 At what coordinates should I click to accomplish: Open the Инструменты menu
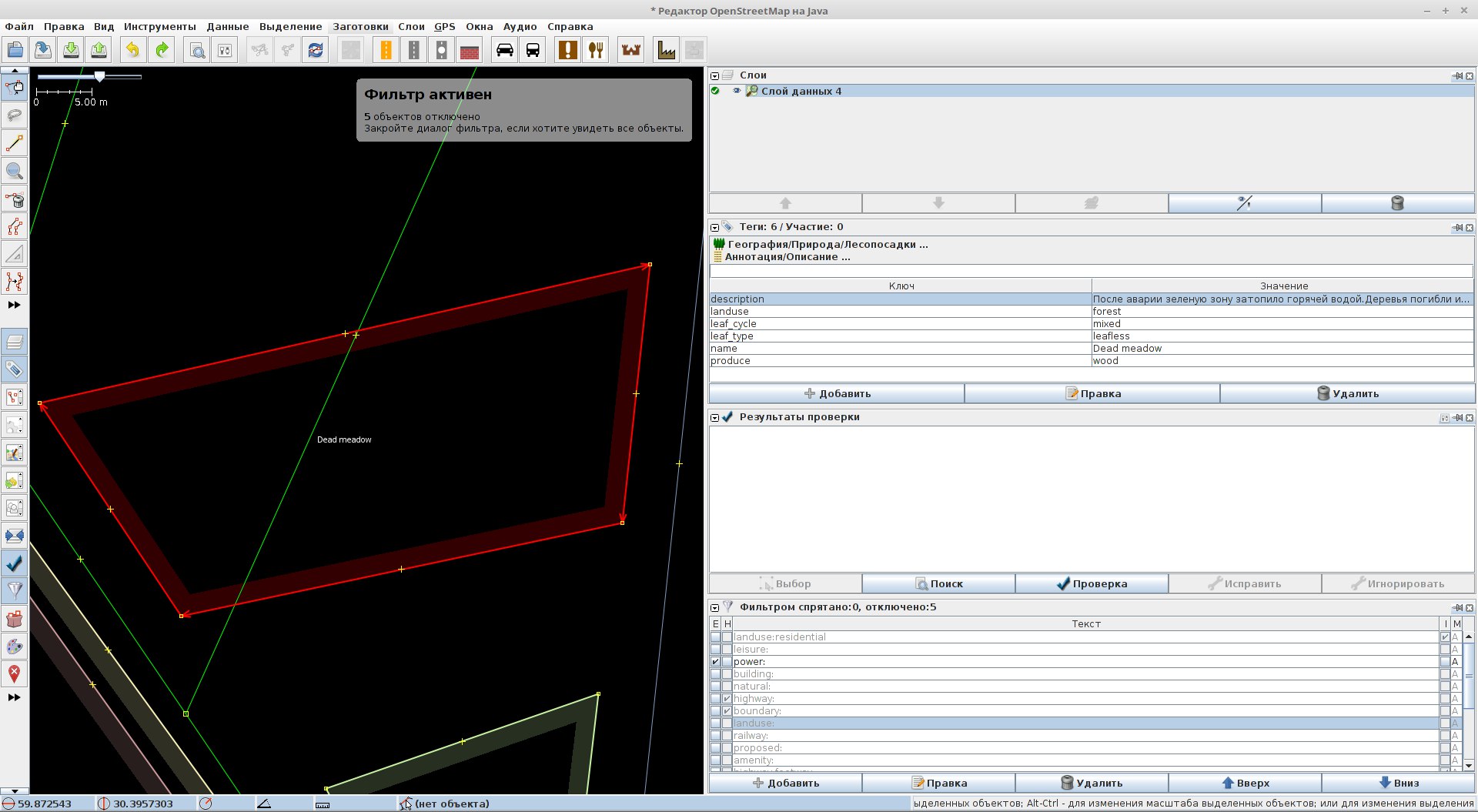click(159, 26)
